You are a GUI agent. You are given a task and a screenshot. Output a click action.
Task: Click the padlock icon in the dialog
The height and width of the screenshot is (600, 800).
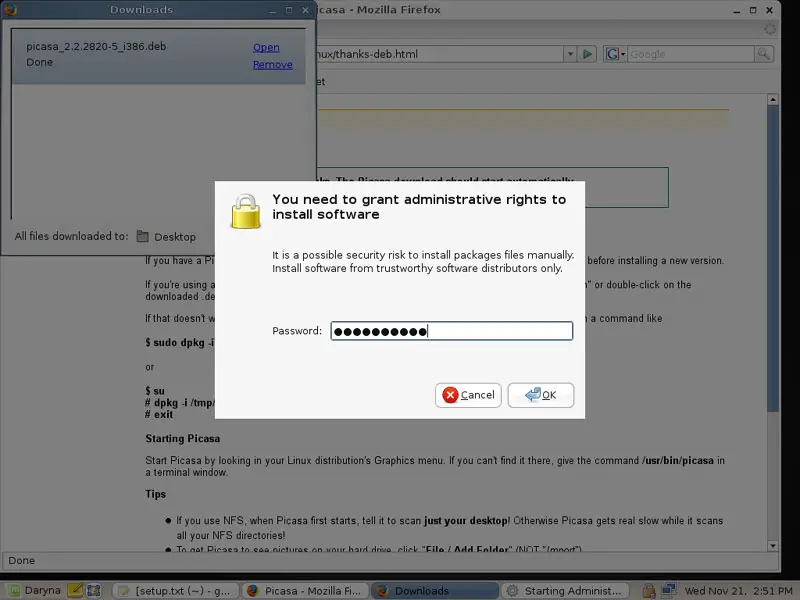pos(246,211)
